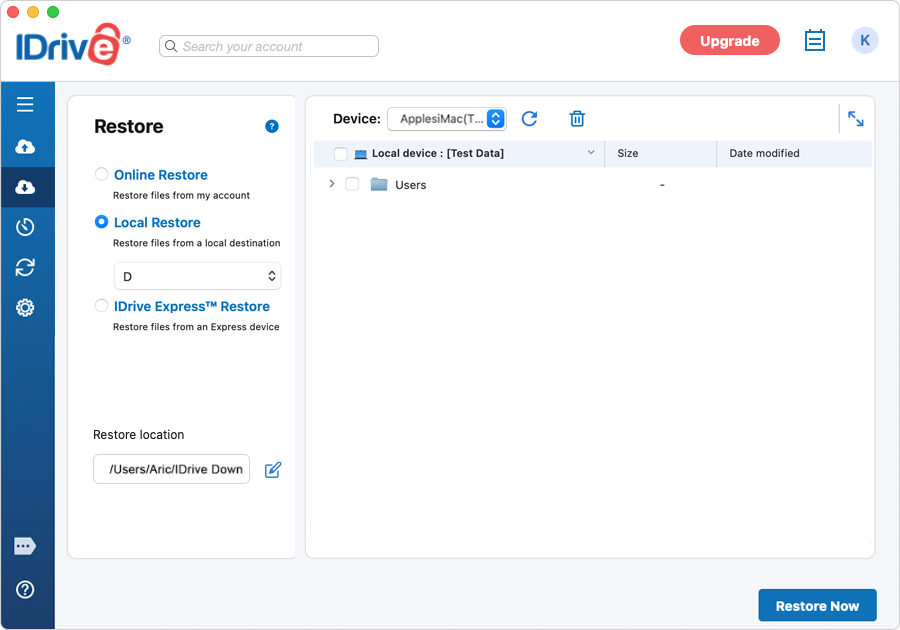Click the trash delete icon

pos(577,119)
